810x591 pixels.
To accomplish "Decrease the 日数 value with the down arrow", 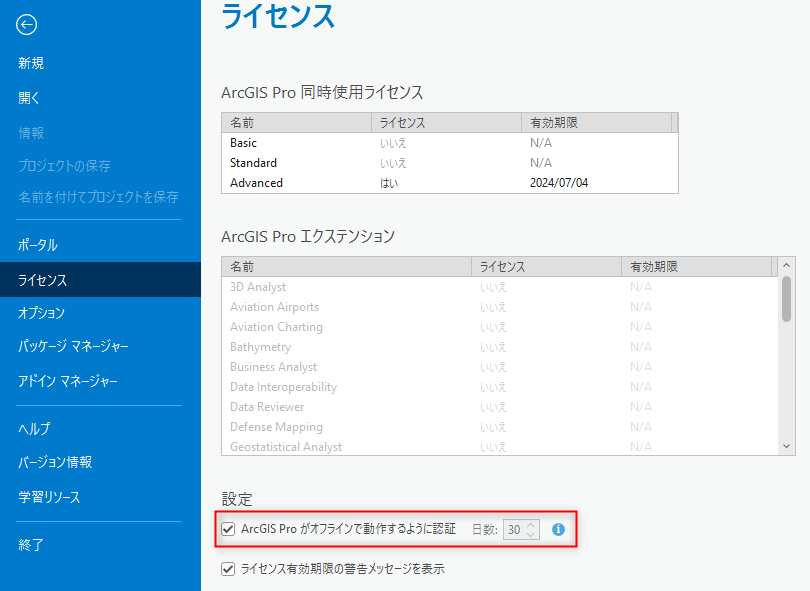I will pyautogui.click(x=531, y=534).
